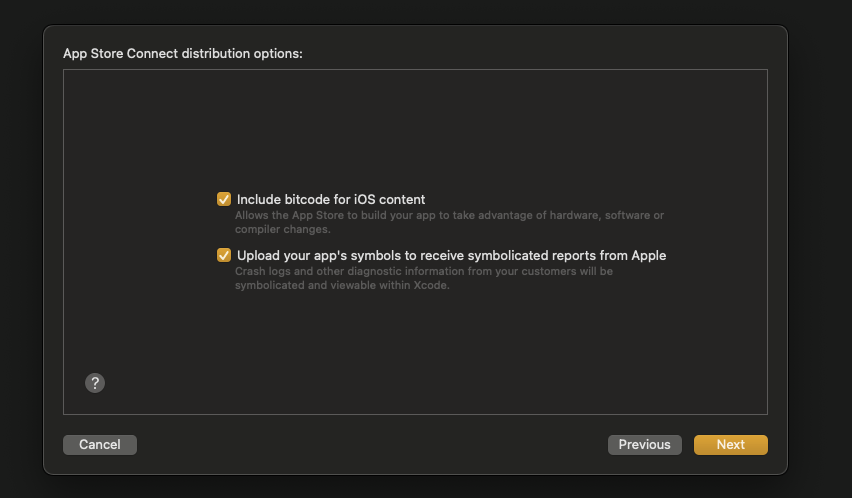This screenshot has height=498, width=852.
Task: Click the Cancel button
Action: coord(100,445)
